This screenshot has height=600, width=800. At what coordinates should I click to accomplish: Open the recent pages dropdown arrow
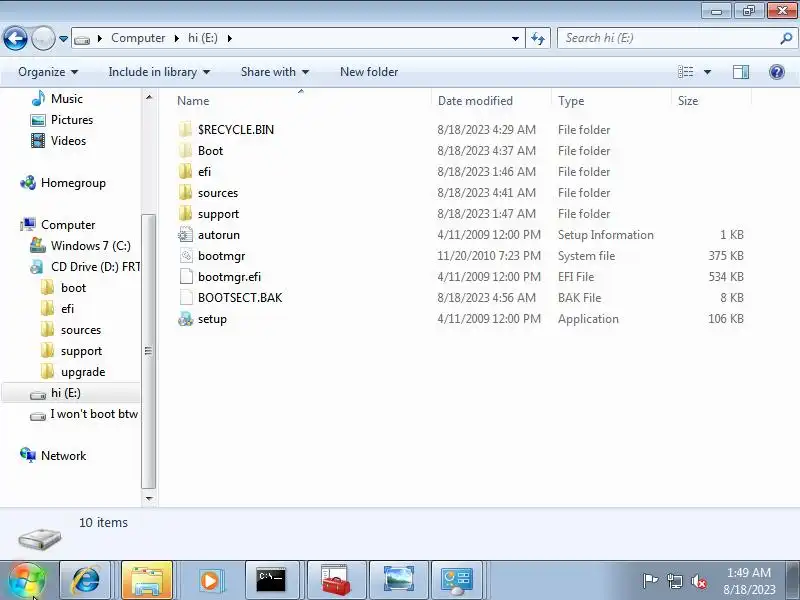63,39
